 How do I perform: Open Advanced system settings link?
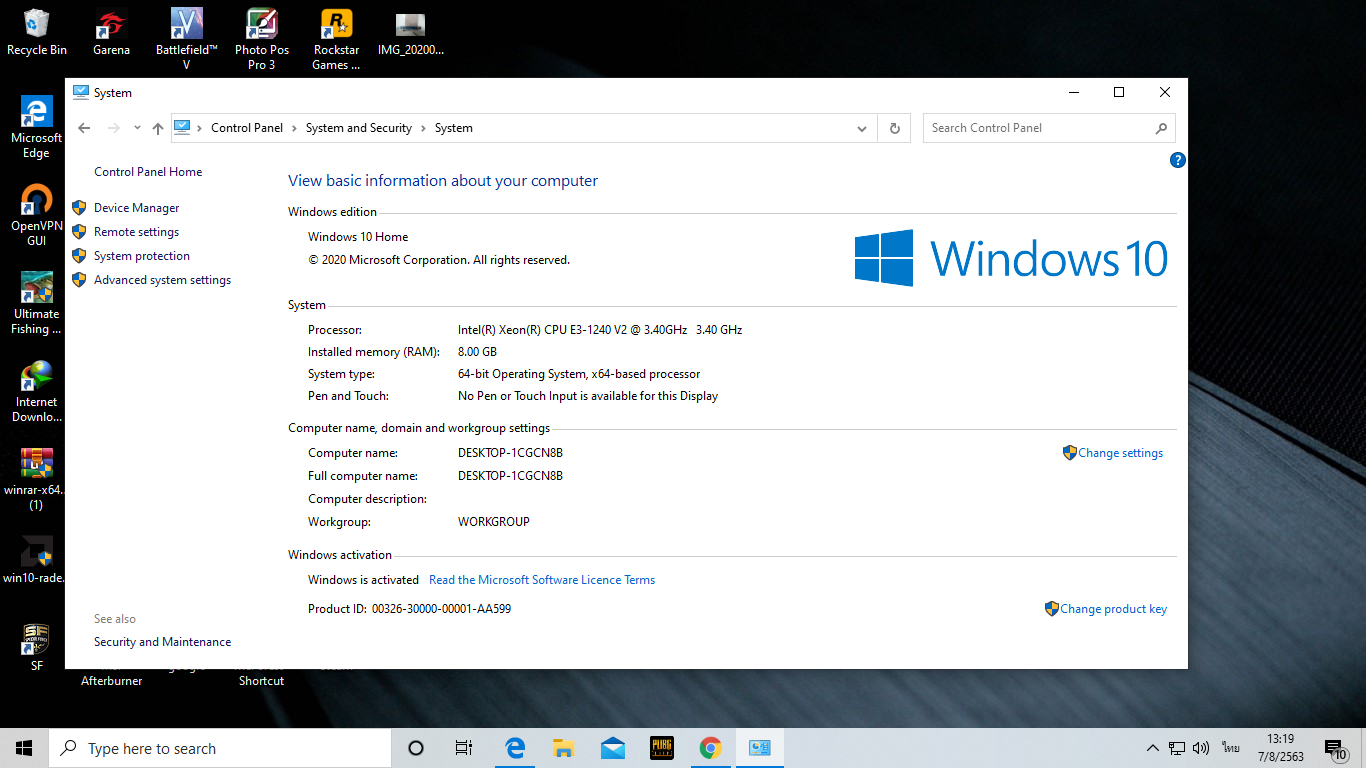point(163,280)
